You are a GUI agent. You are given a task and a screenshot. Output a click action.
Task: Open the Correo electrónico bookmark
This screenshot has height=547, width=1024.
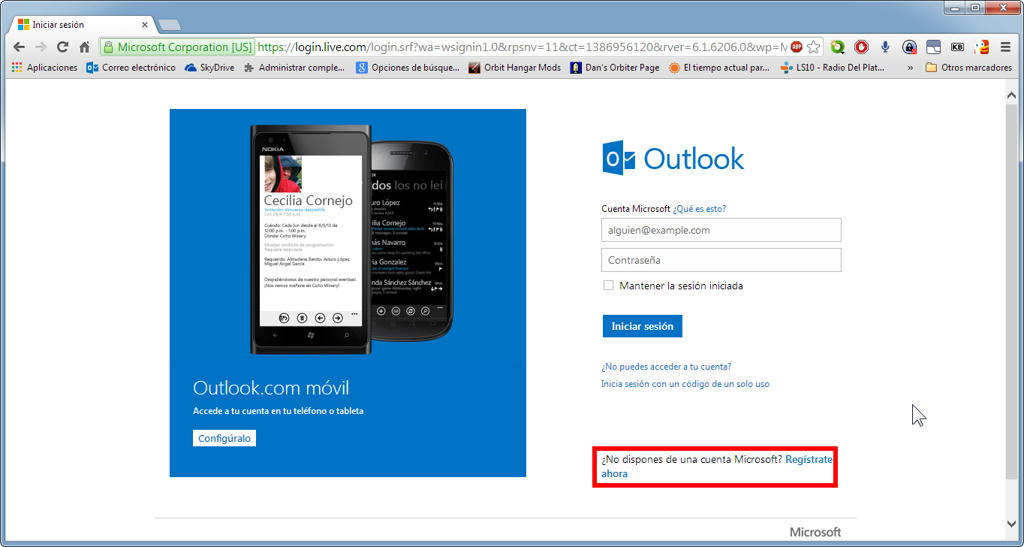pos(131,67)
